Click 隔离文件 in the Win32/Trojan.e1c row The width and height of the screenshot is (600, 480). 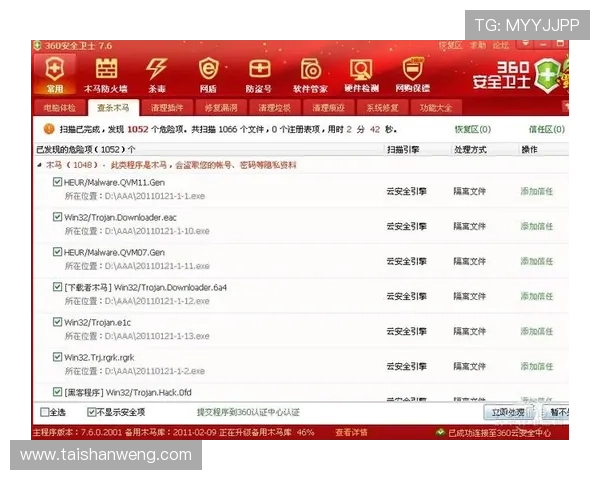[470, 331]
